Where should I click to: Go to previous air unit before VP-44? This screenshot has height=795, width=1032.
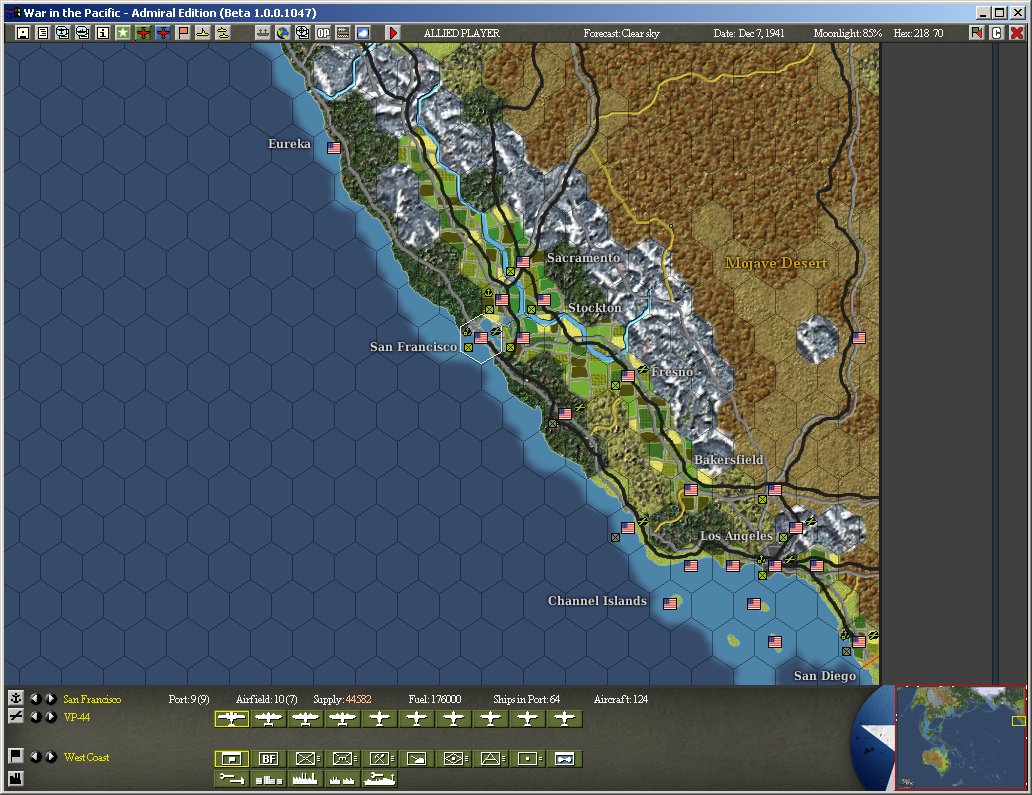tap(36, 717)
